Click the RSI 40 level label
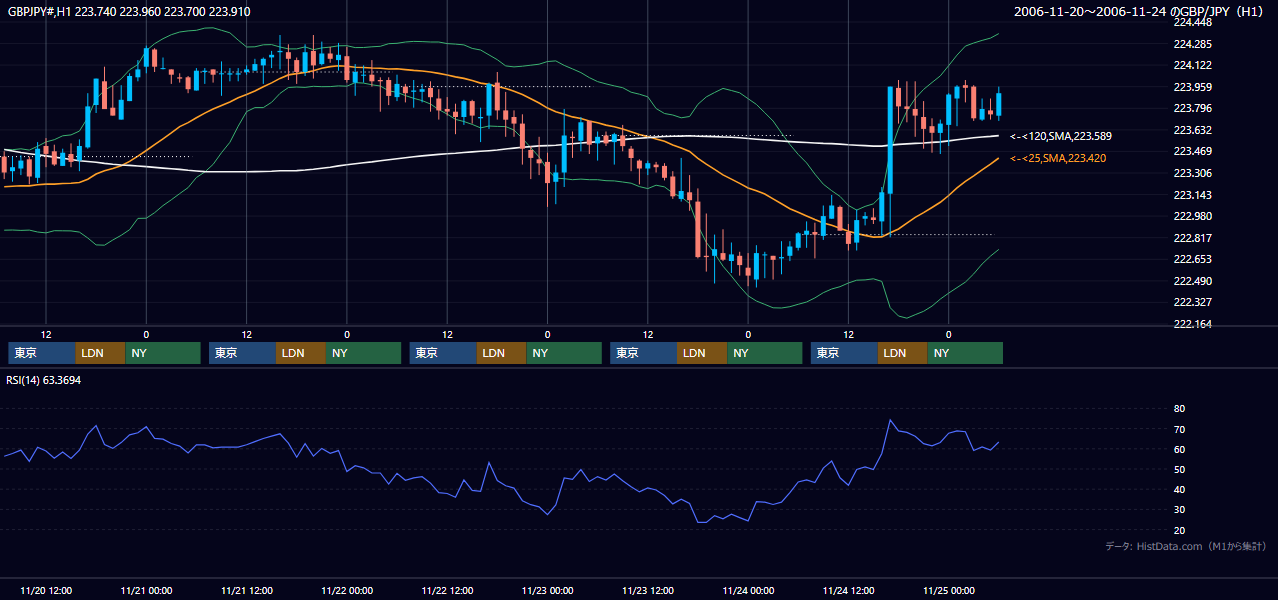Image resolution: width=1278 pixels, height=600 pixels. tap(1179, 489)
